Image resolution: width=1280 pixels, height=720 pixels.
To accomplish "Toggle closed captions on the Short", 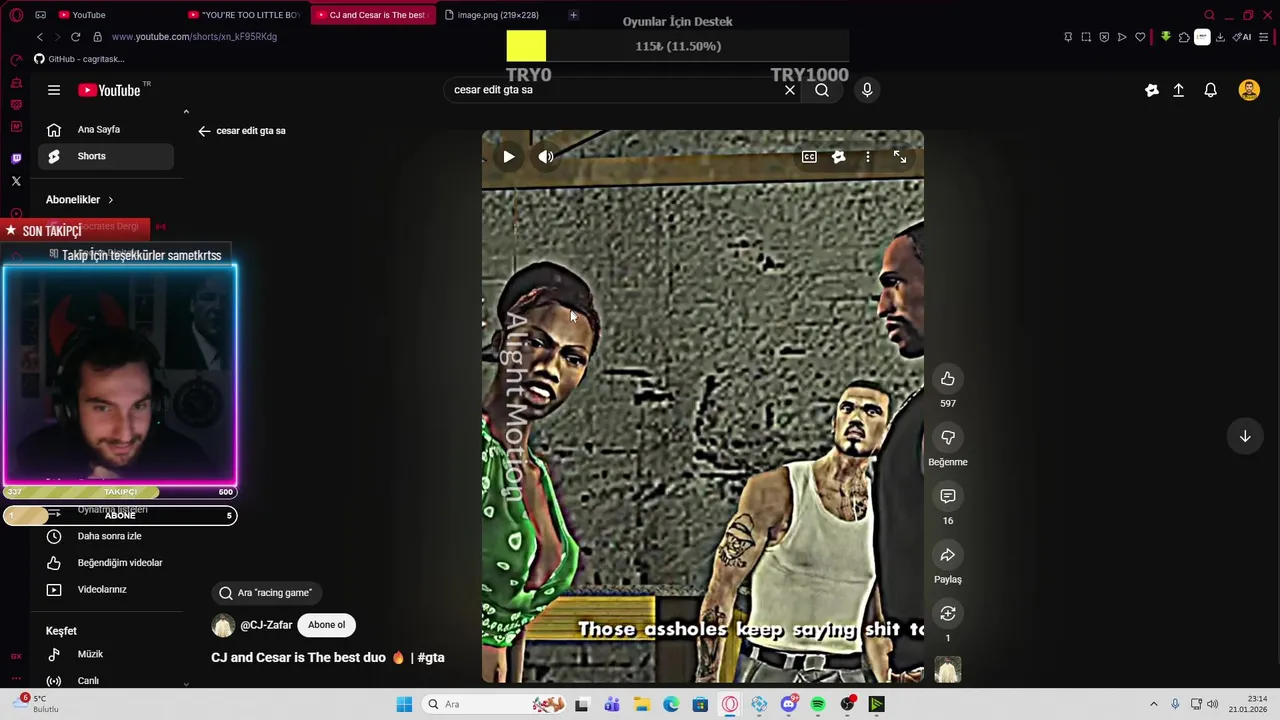I will point(809,157).
